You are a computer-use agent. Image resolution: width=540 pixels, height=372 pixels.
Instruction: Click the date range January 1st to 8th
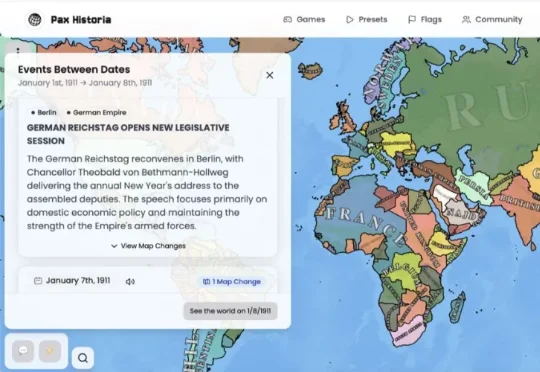[x=85, y=83]
